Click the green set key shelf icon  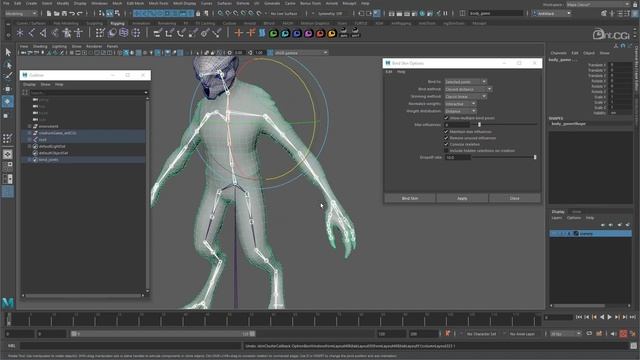pos(273,33)
